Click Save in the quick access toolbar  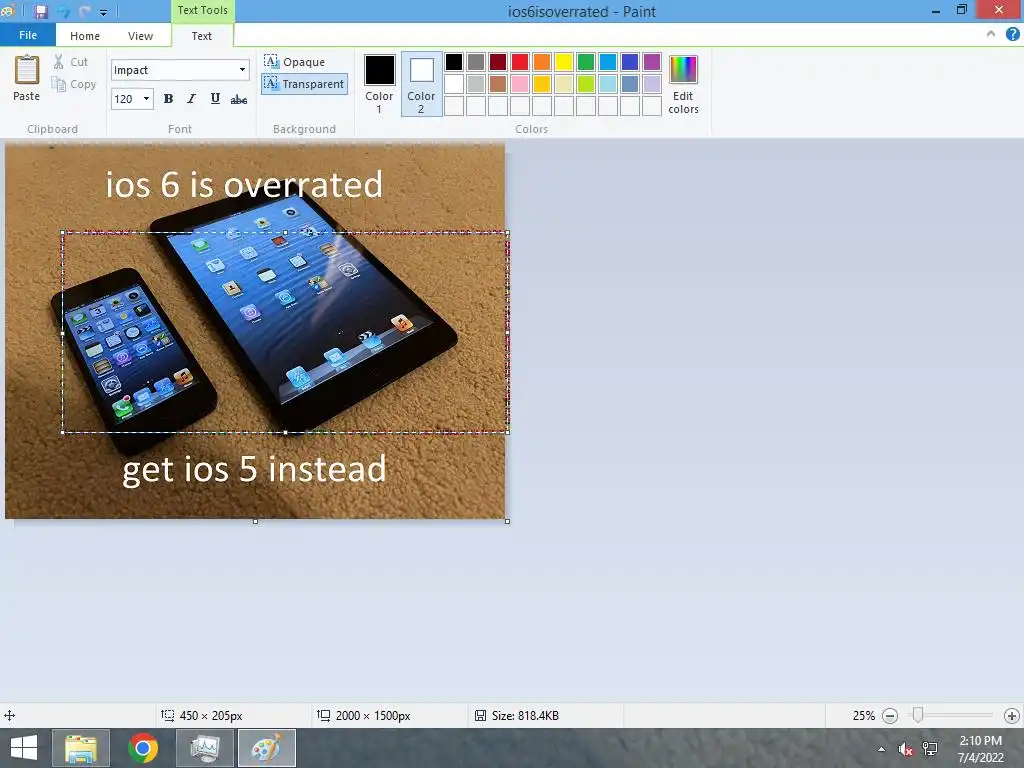pos(41,11)
